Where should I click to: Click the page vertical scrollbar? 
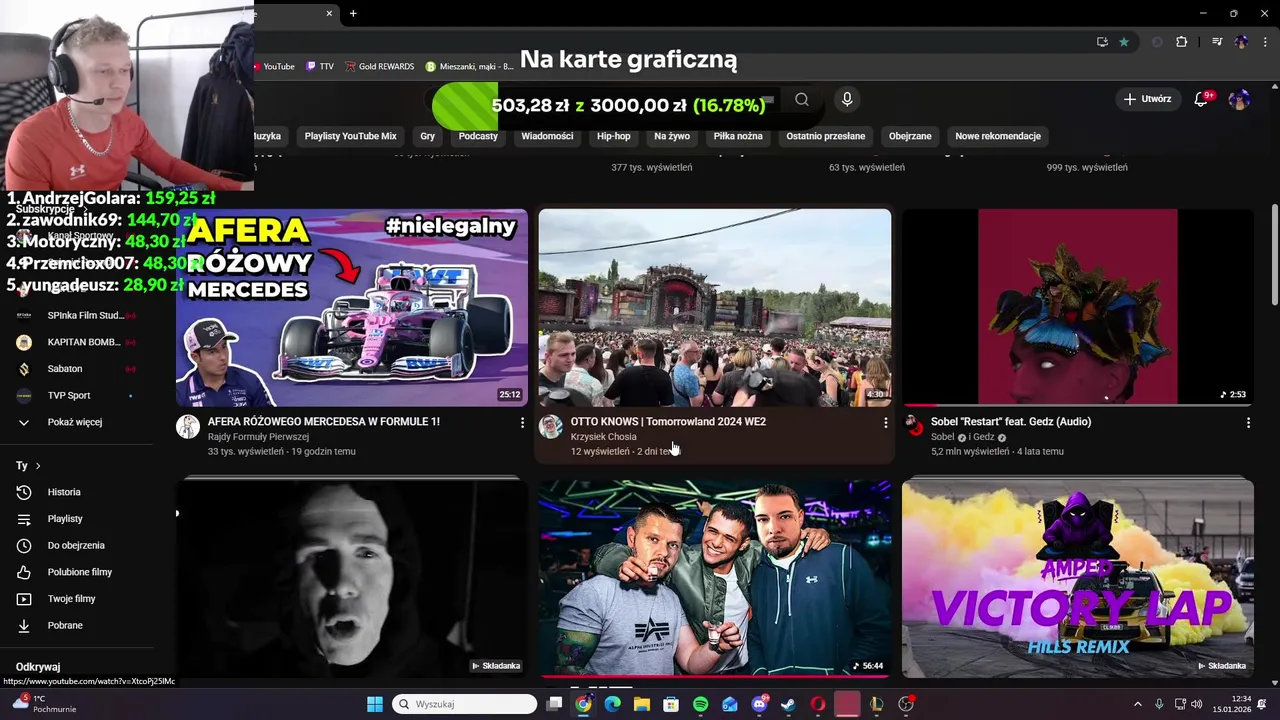click(1274, 255)
